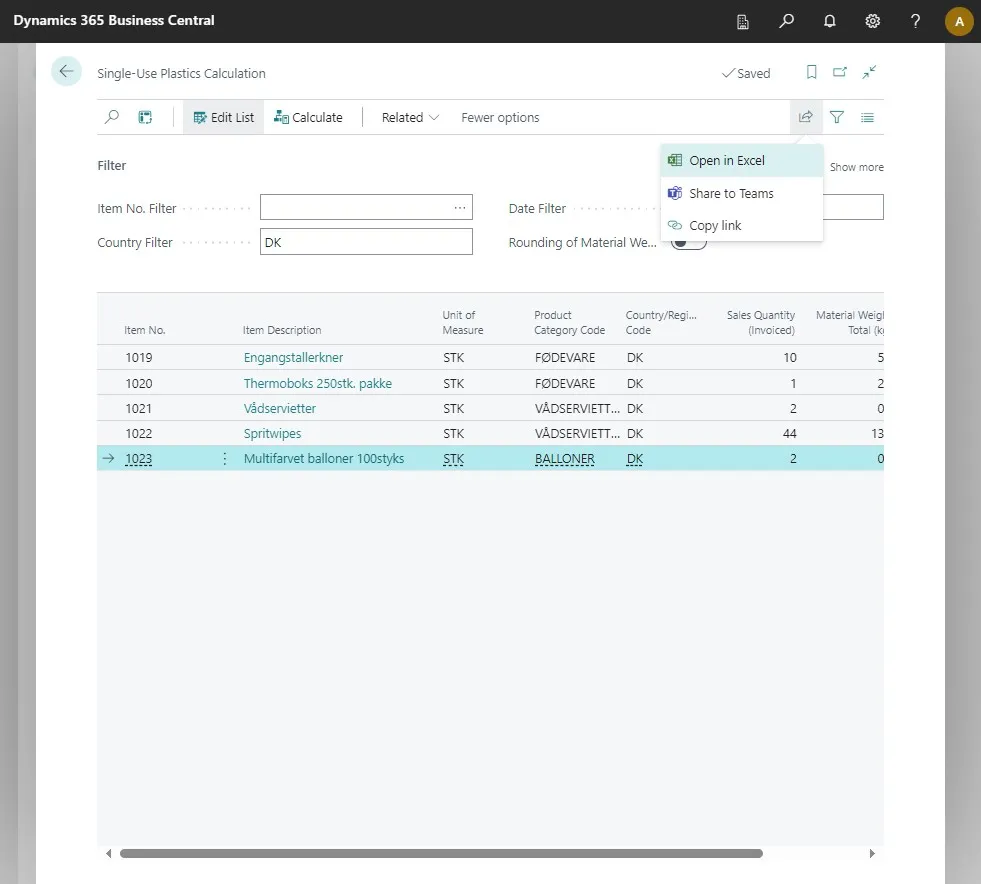
Task: Open the Engangstallerkner item link
Action: point(293,357)
